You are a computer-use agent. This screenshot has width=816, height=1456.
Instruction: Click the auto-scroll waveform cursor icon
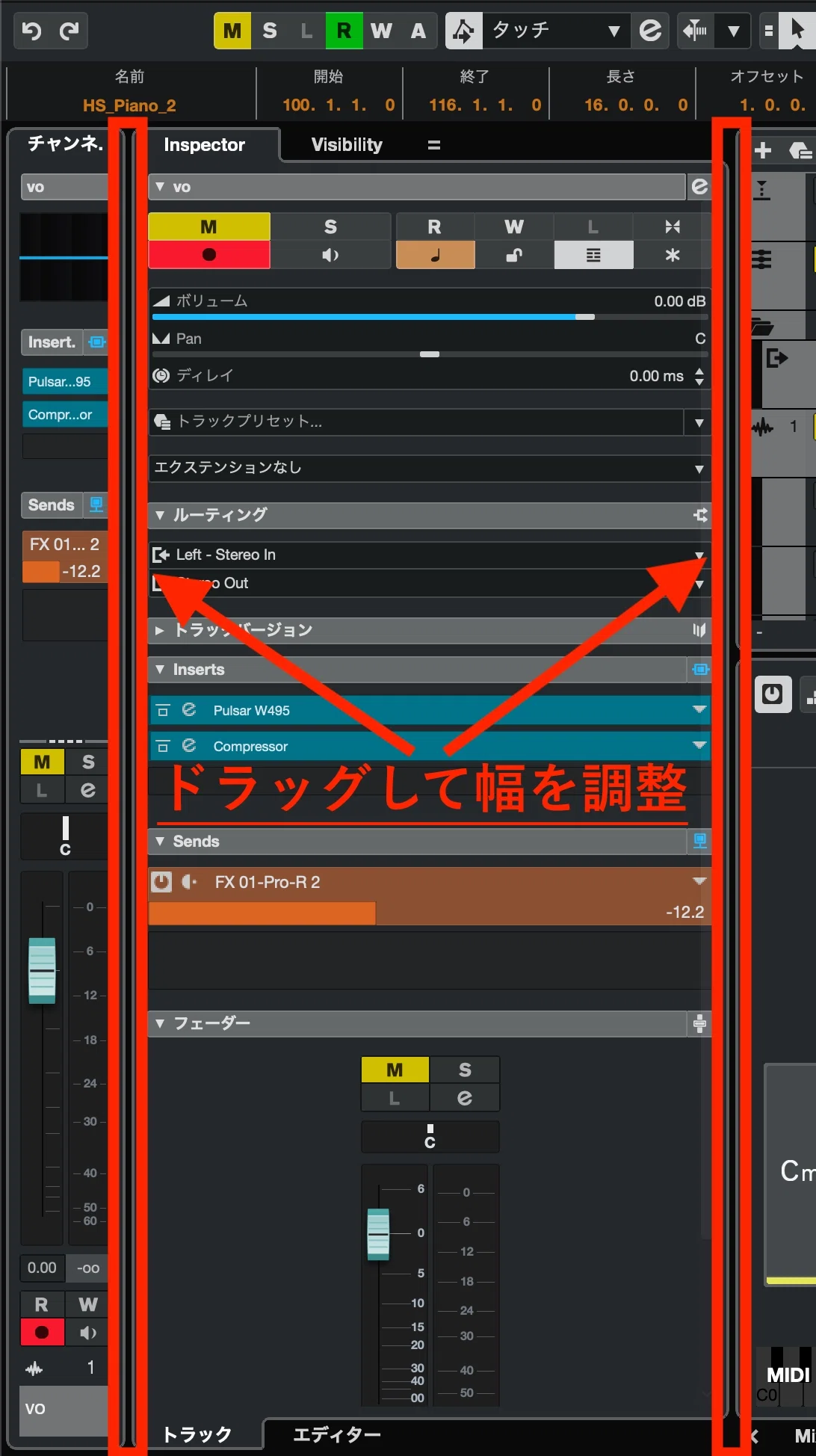[x=695, y=31]
